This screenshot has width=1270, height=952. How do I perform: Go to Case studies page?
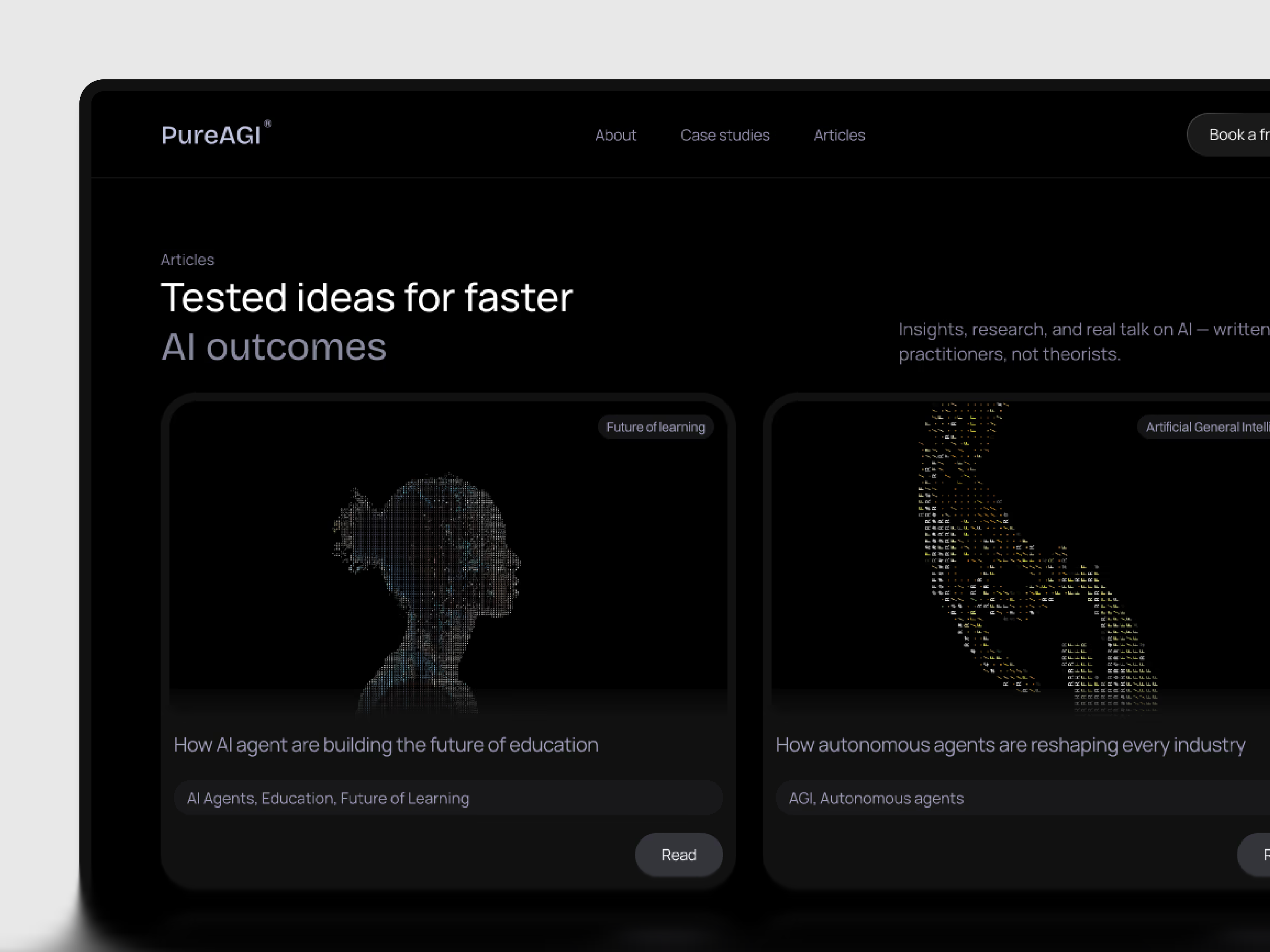(725, 135)
